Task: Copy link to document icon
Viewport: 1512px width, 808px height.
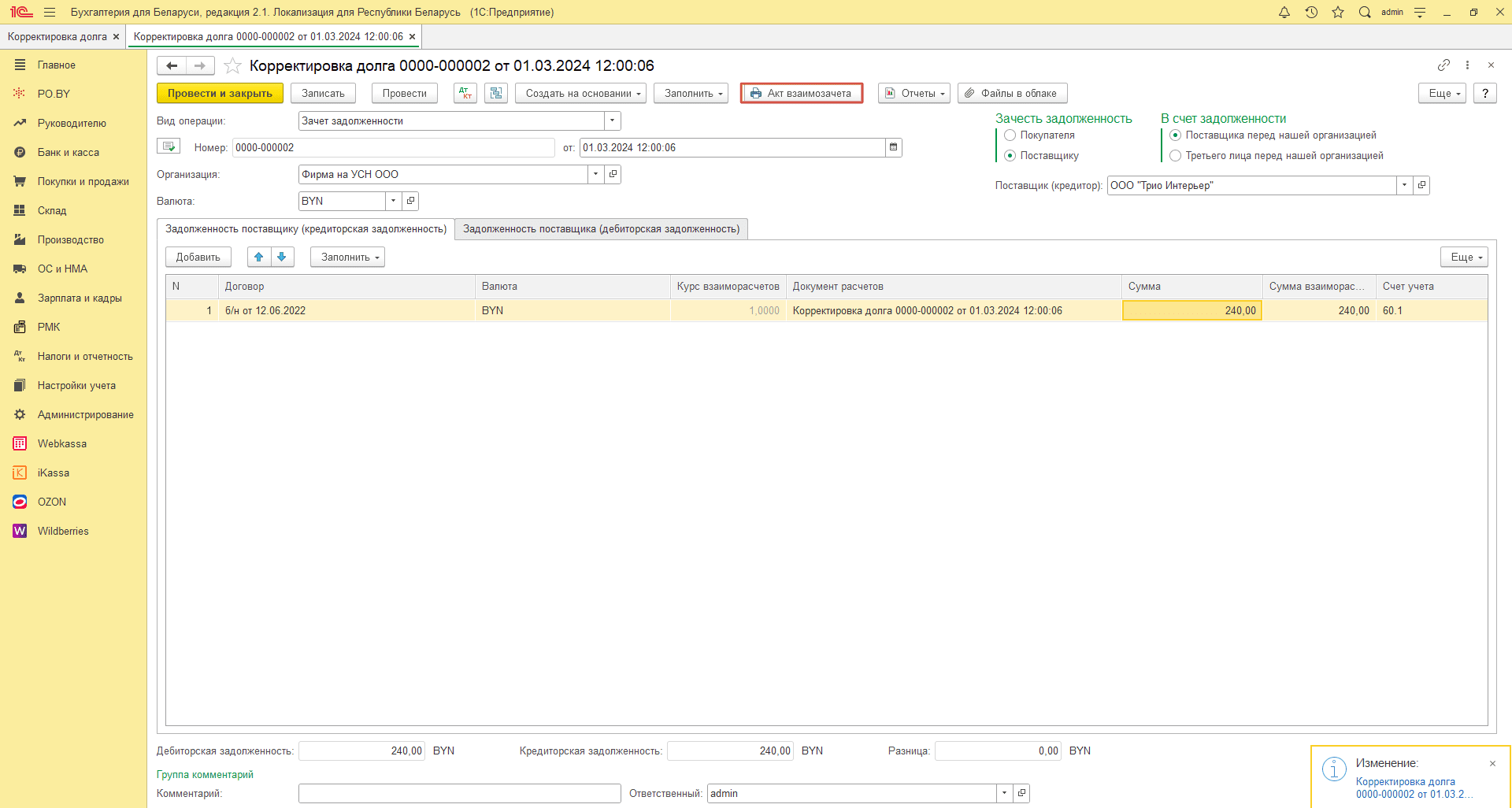Action: pos(1443,65)
